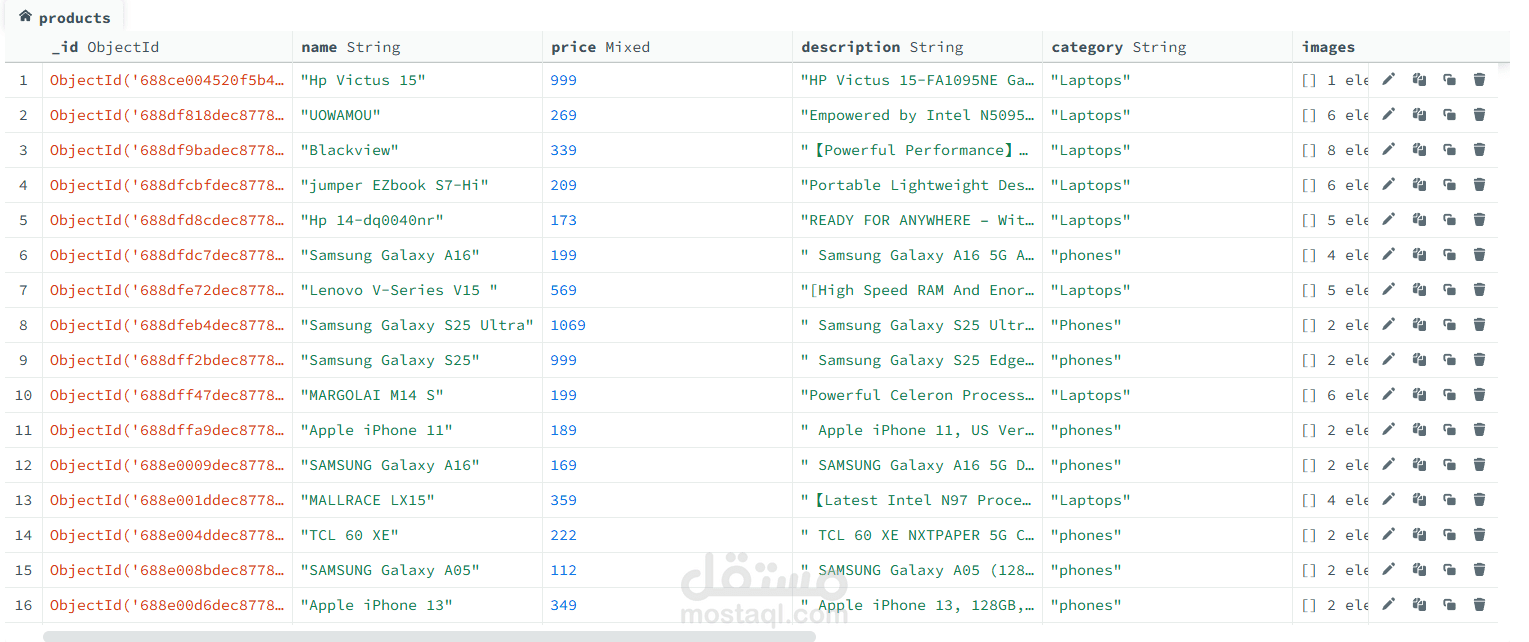
Task: Edit the Hp Victus 15 document
Action: click(x=1388, y=80)
